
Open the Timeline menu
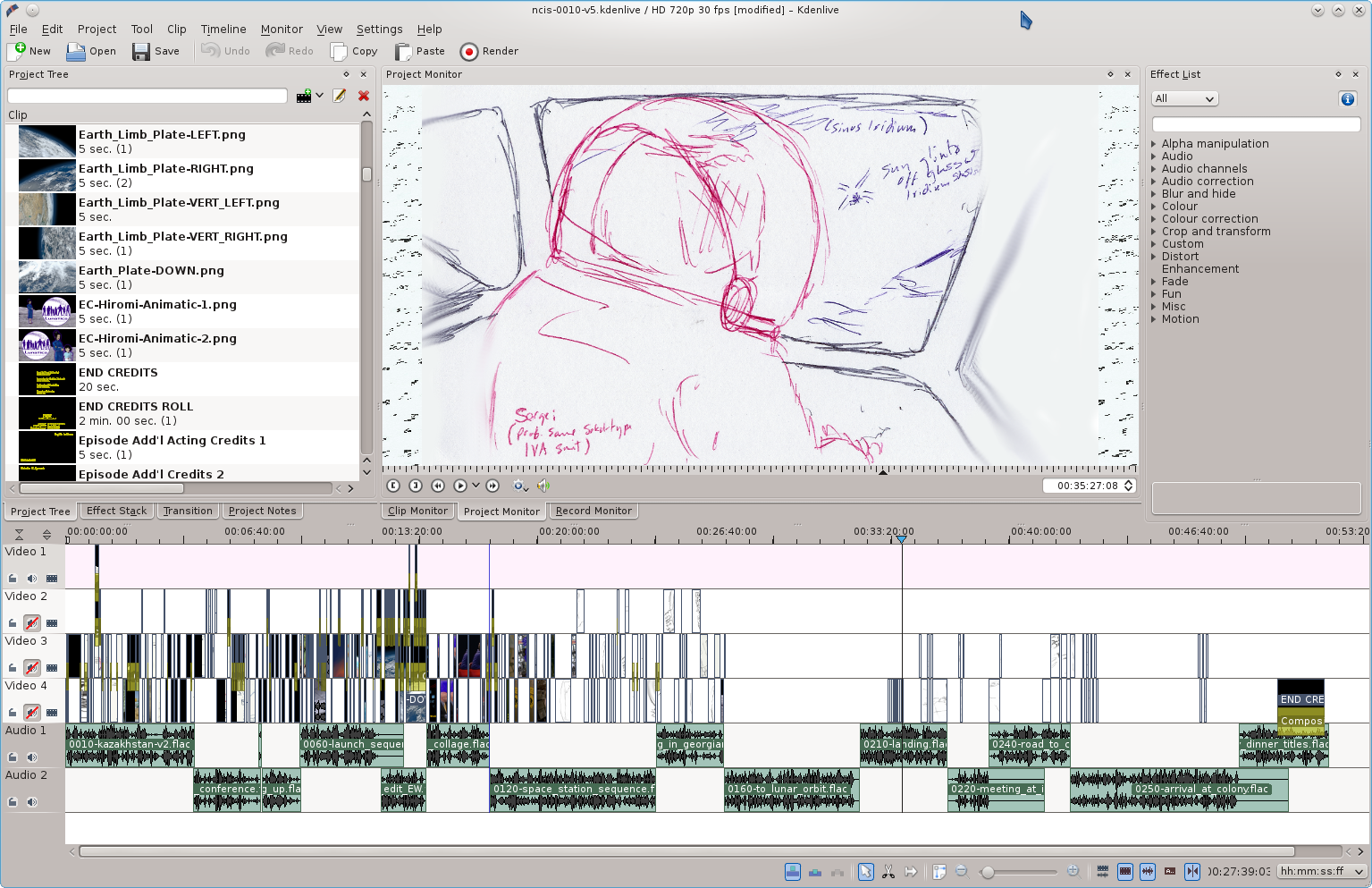[x=223, y=29]
